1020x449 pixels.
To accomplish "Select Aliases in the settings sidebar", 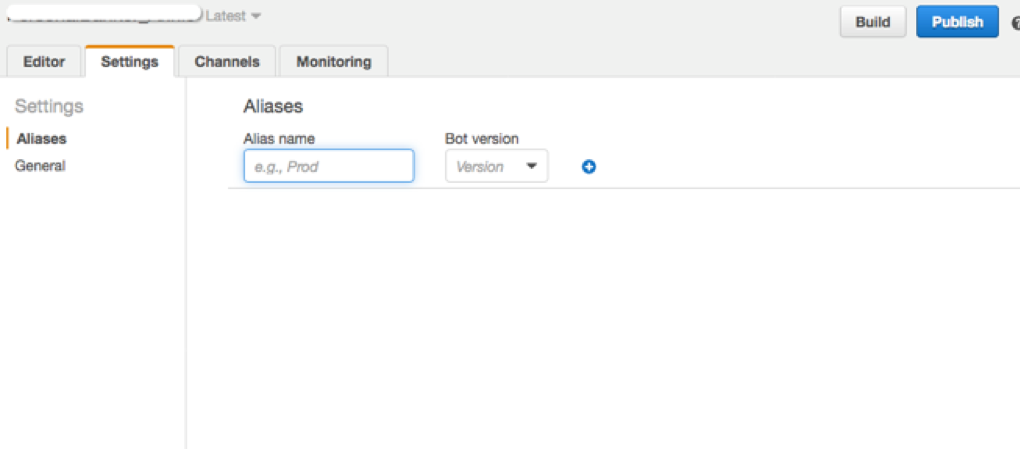I will [x=42, y=139].
